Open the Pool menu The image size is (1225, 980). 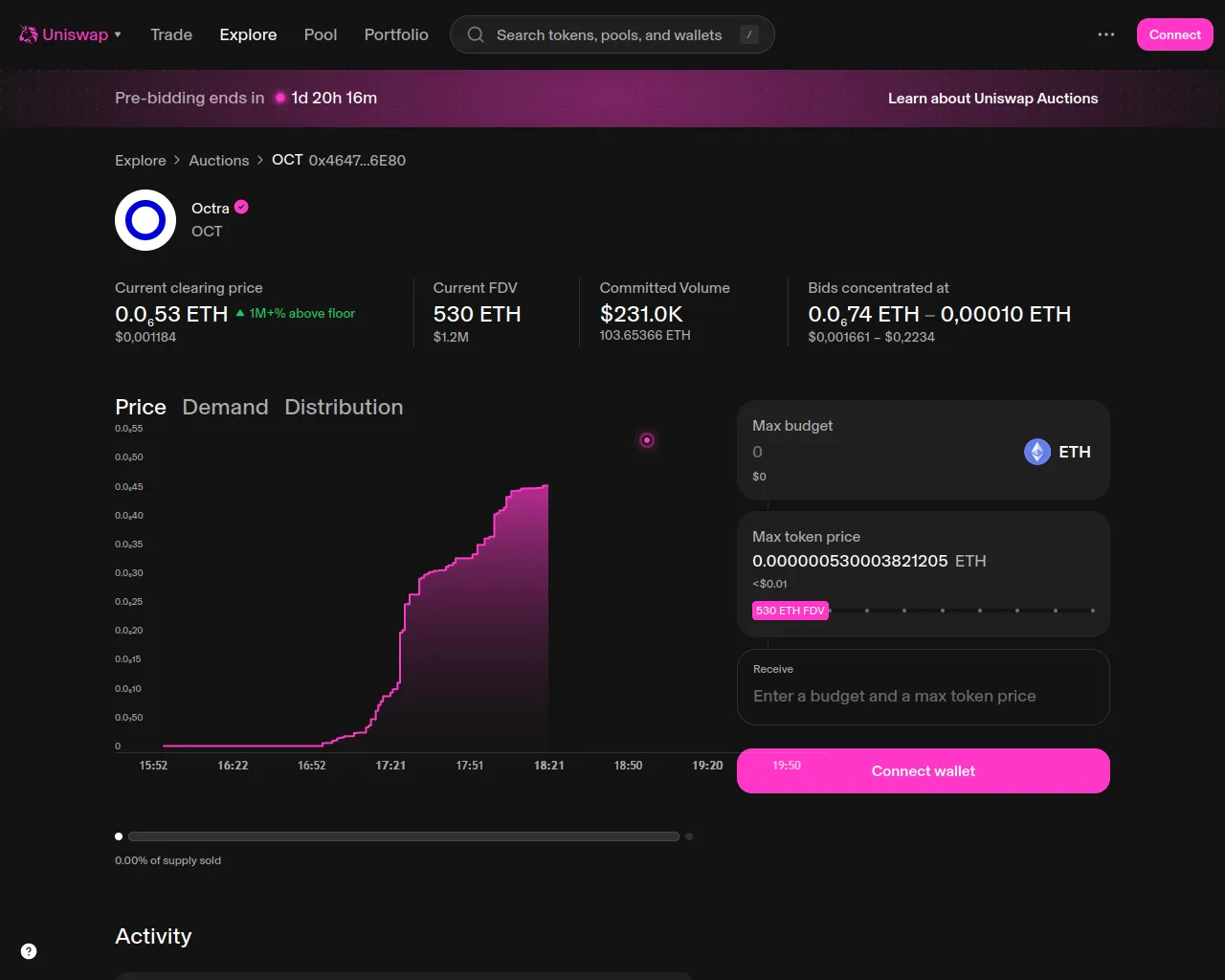(x=321, y=34)
